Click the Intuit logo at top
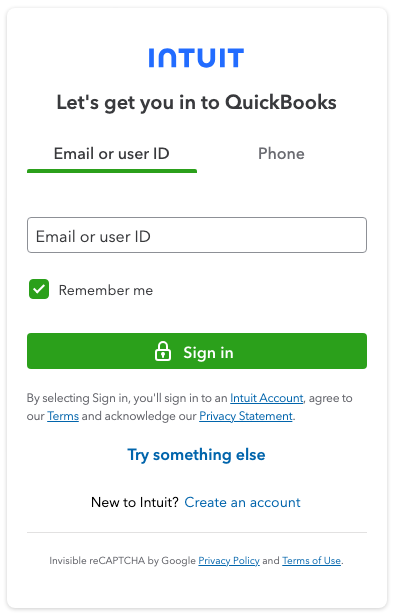 click(196, 58)
